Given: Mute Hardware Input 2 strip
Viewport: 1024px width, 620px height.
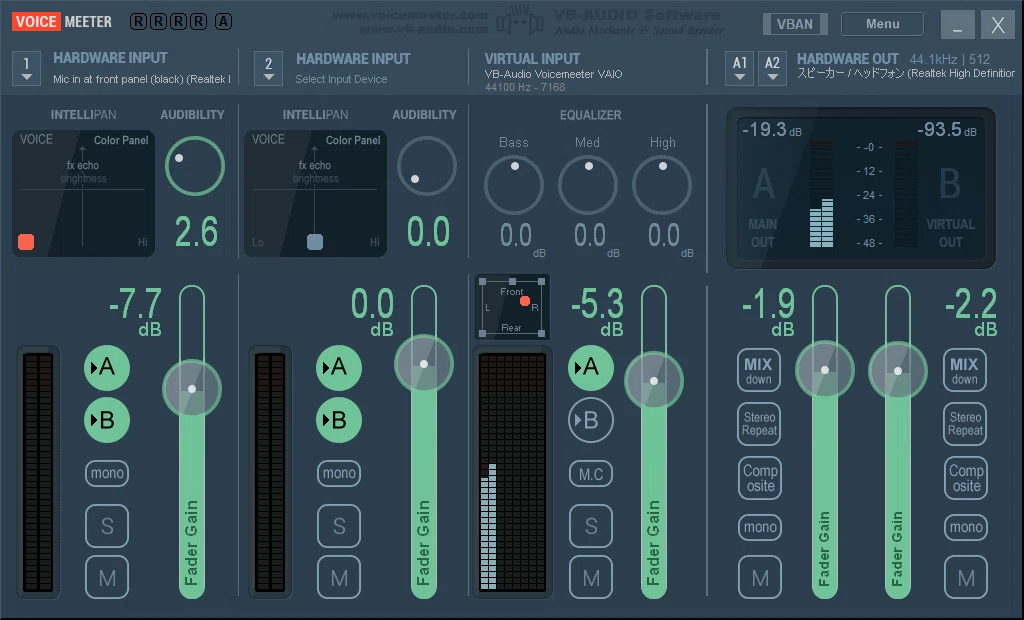Looking at the screenshot, I should click(339, 578).
